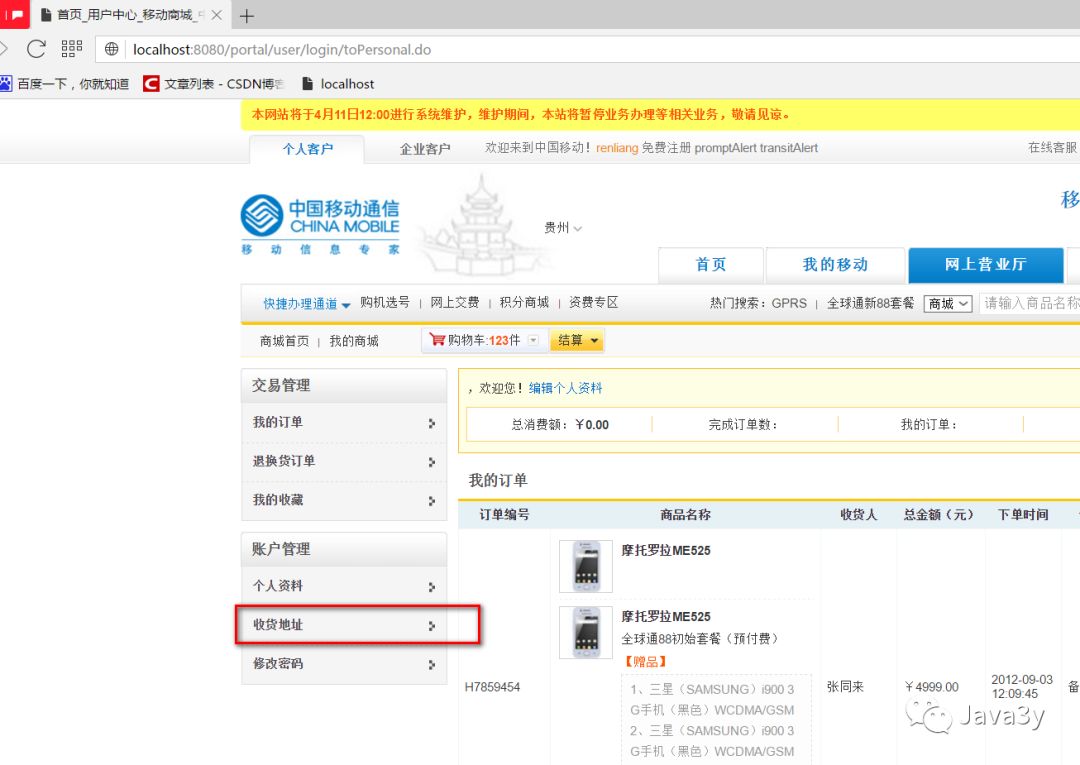
Task: Click the ￥4999.00 total amount cell
Action: pyautogui.click(x=931, y=687)
